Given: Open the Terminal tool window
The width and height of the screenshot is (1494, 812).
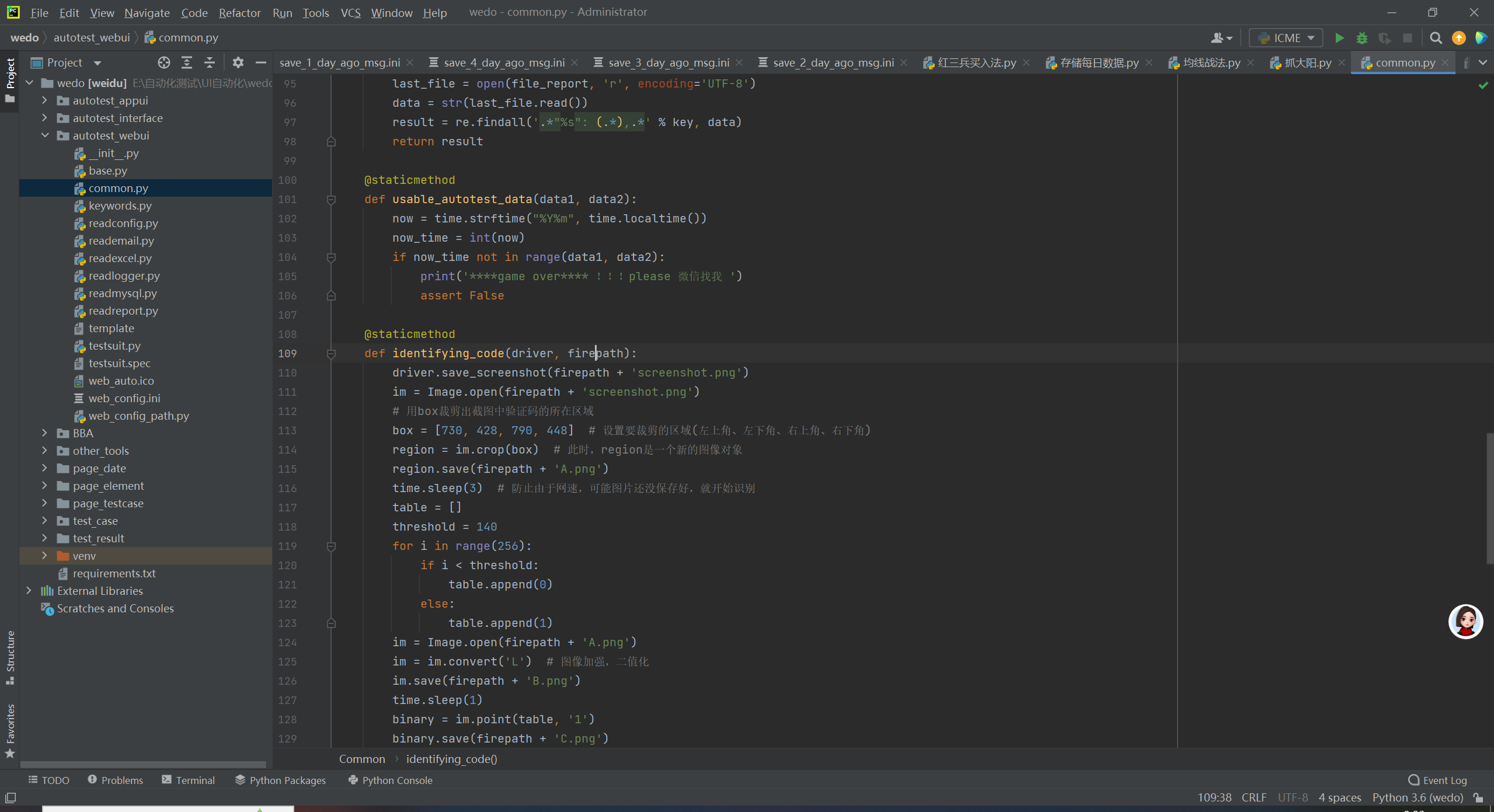Looking at the screenshot, I should pos(188,780).
